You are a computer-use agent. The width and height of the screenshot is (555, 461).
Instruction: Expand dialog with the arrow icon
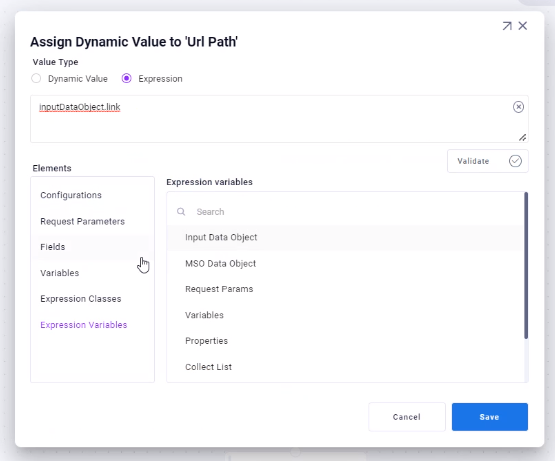pos(507,26)
